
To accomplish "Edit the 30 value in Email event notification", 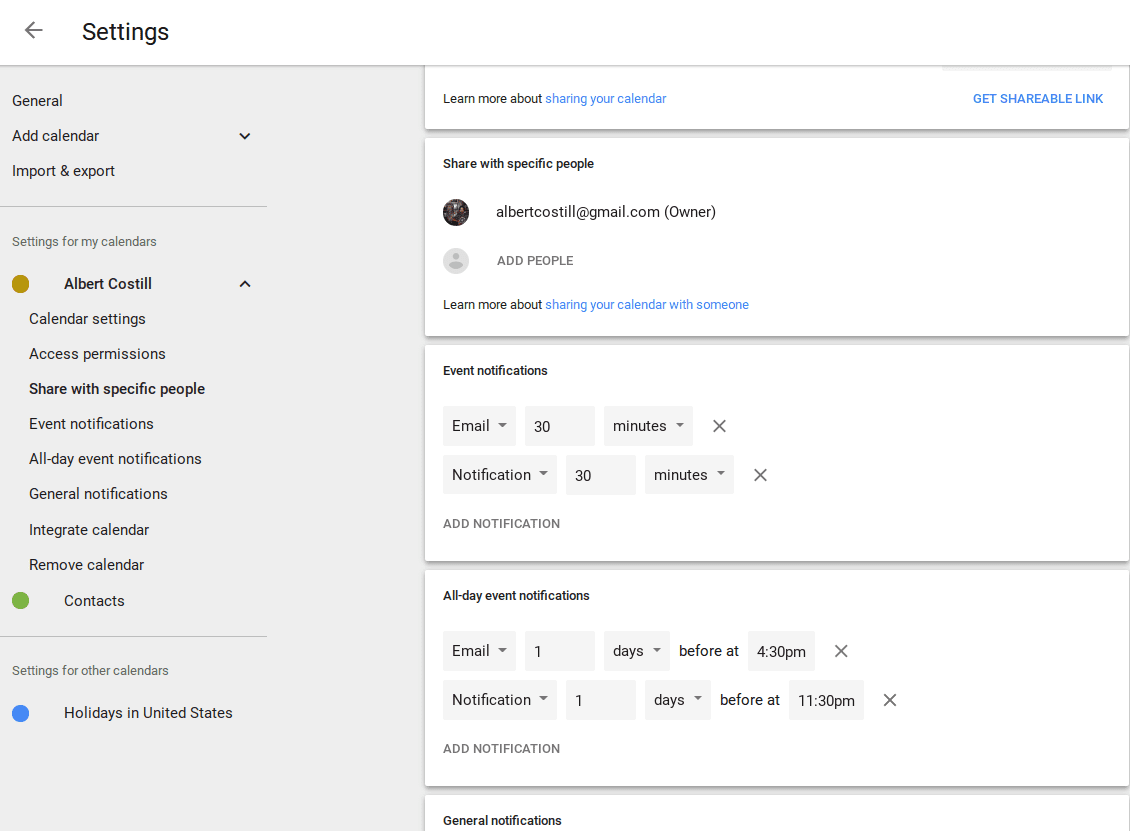I will pyautogui.click(x=560, y=426).
